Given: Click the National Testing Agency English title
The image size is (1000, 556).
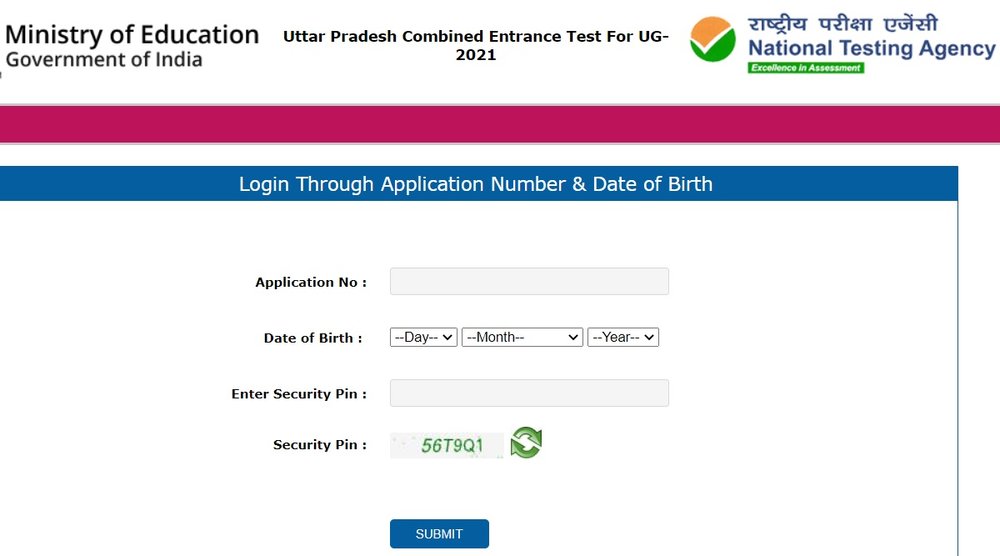Looking at the screenshot, I should [871, 48].
